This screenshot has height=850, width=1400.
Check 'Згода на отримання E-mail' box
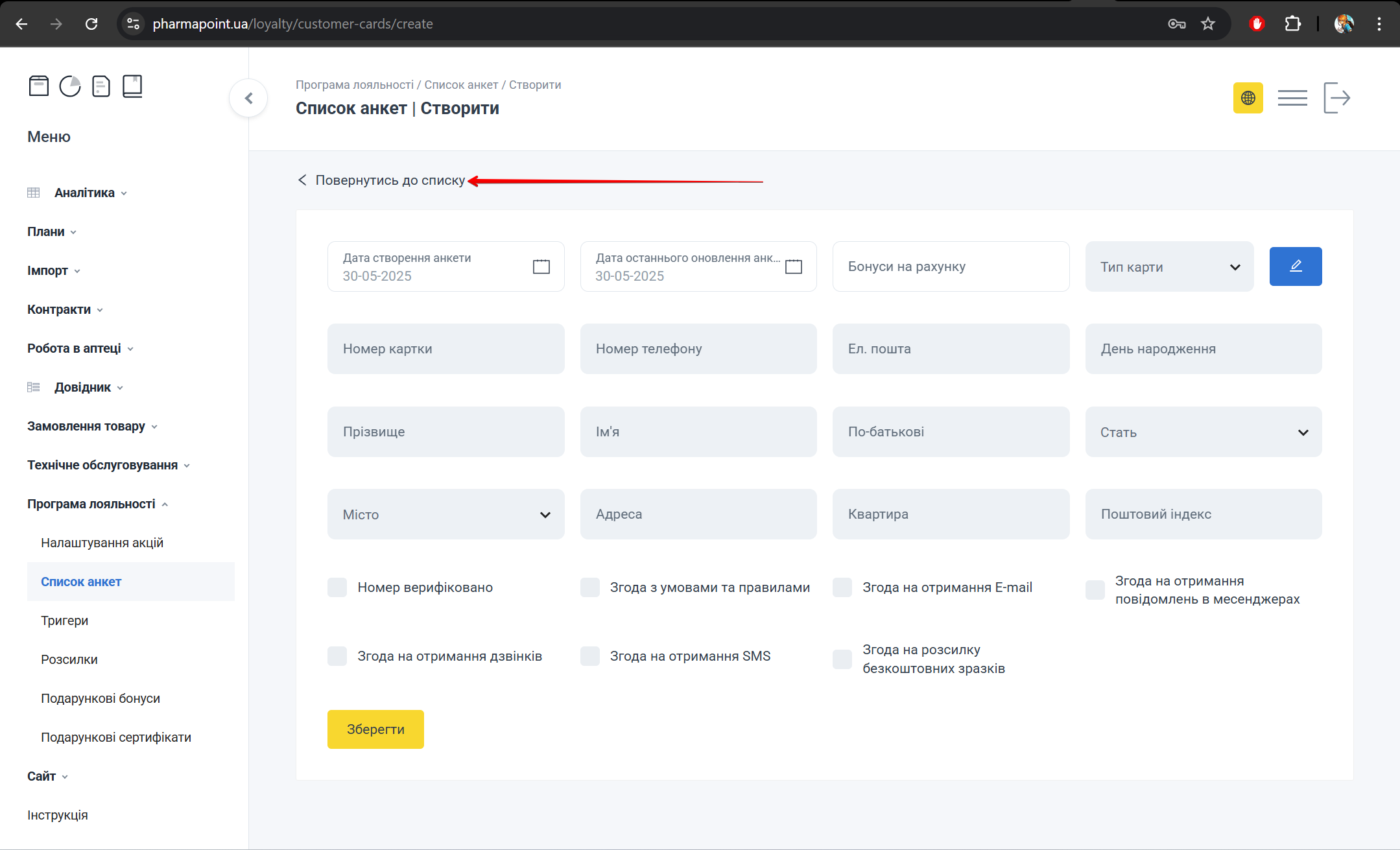point(842,587)
